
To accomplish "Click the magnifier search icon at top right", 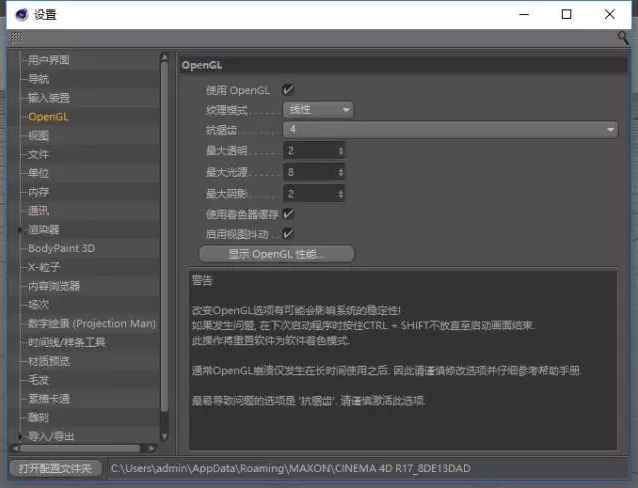I will (623, 37).
